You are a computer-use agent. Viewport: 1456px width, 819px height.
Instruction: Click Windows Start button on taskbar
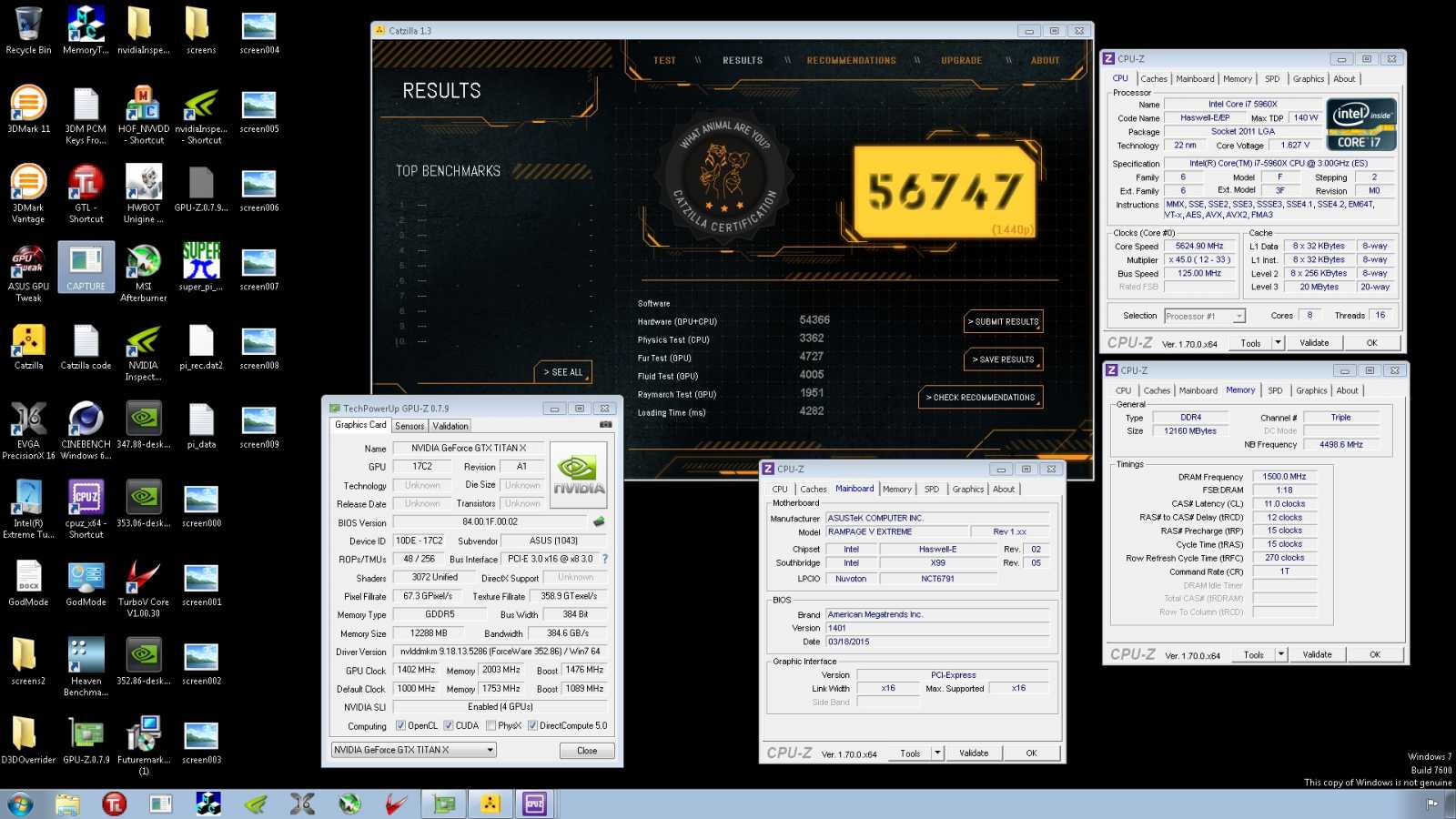tap(20, 804)
